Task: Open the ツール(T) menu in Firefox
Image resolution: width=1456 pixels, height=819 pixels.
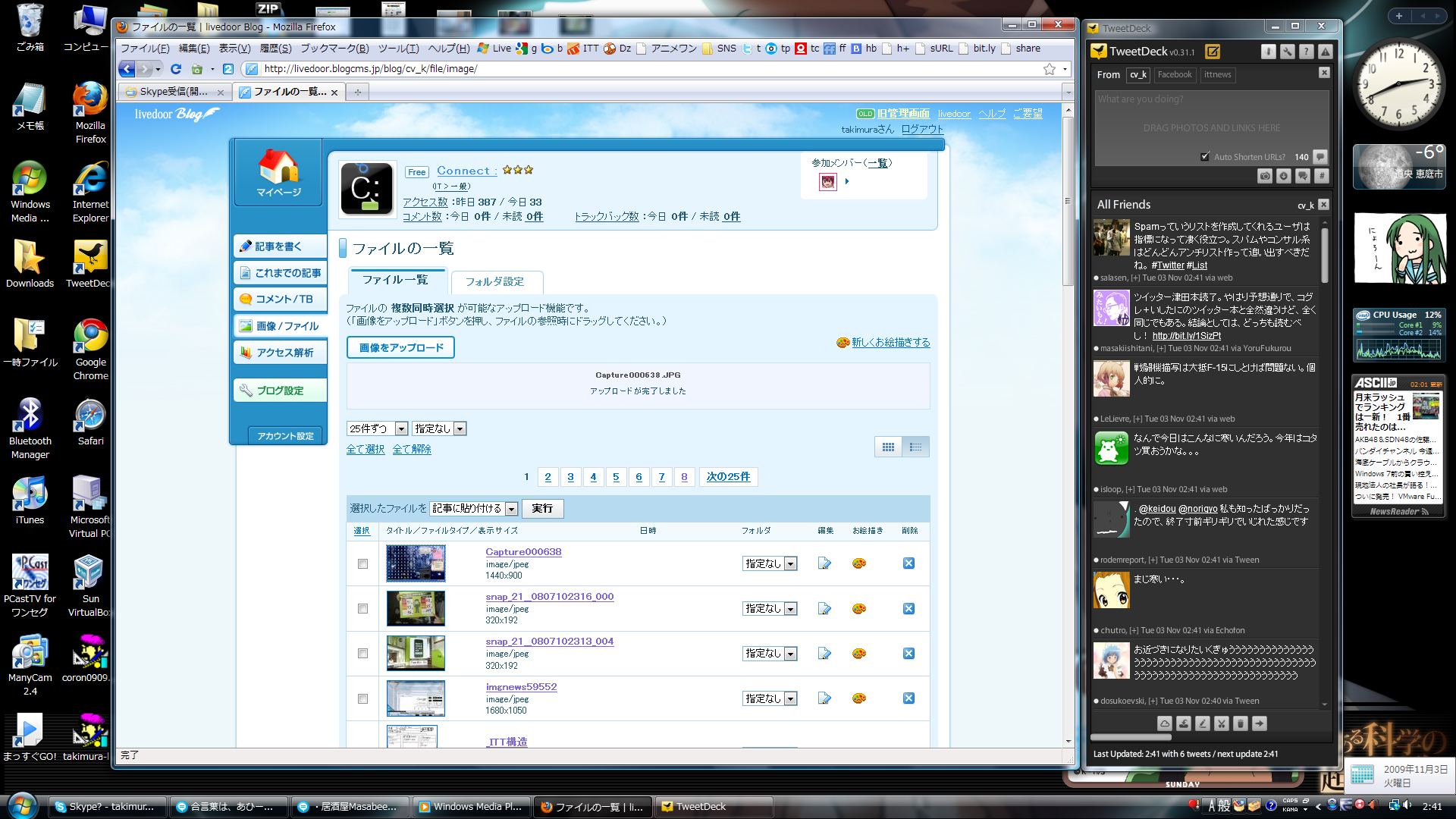Action: point(398,49)
